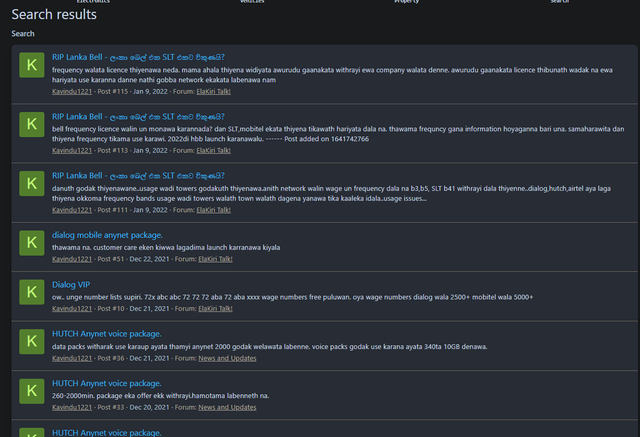Open the ElaKiri Talk! forum link on the Post #111 row
The height and width of the screenshot is (437, 640).
pos(213,210)
